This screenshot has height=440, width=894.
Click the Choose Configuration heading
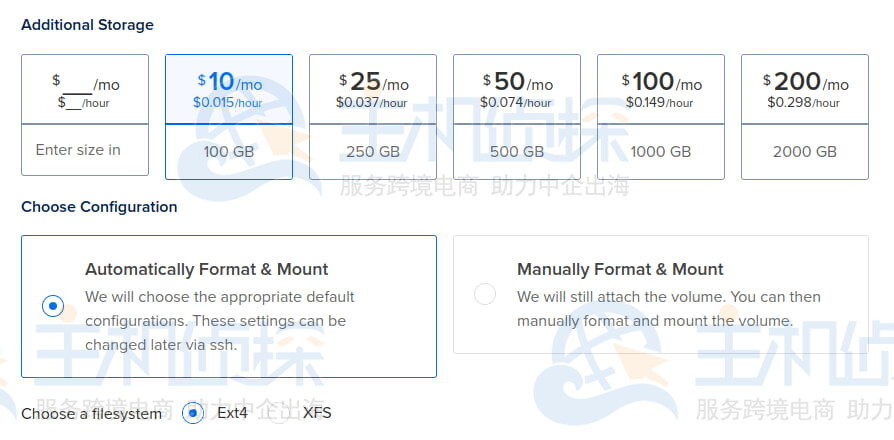[x=99, y=207]
